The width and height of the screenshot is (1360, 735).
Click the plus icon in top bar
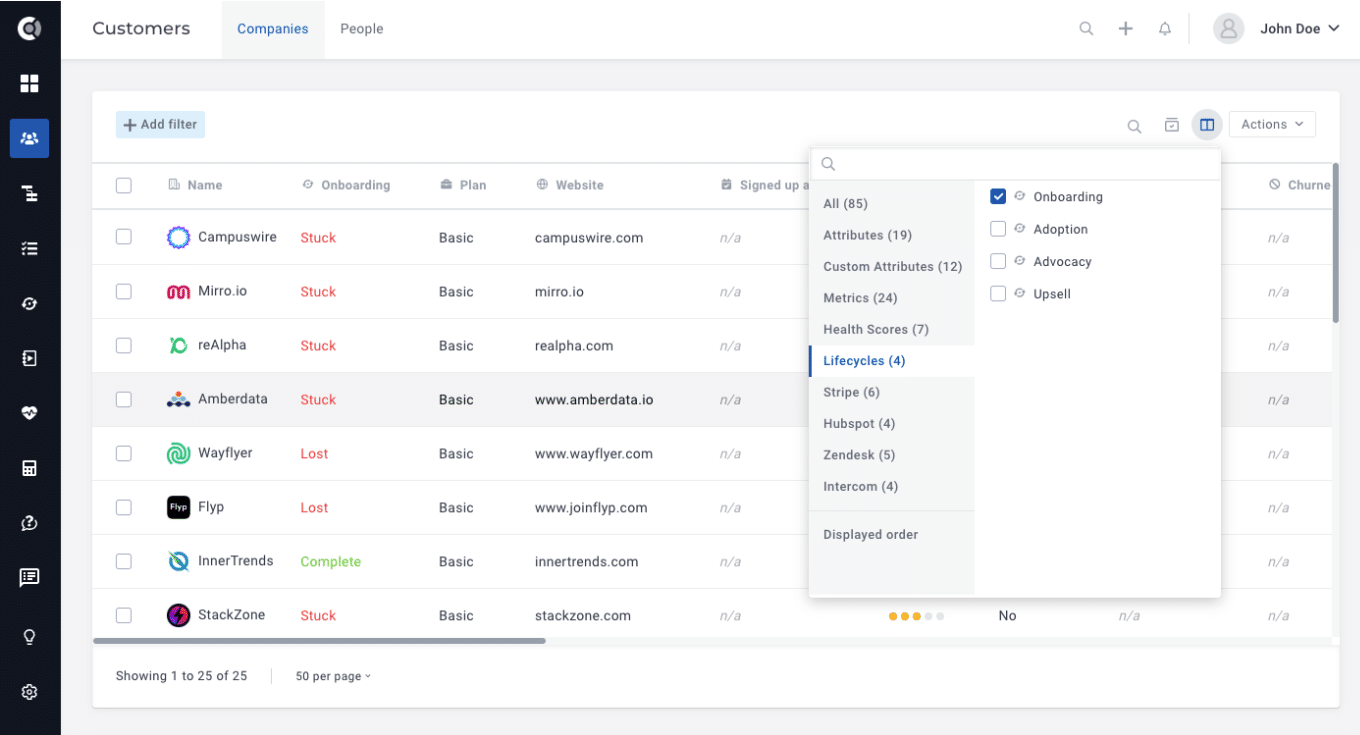1125,29
